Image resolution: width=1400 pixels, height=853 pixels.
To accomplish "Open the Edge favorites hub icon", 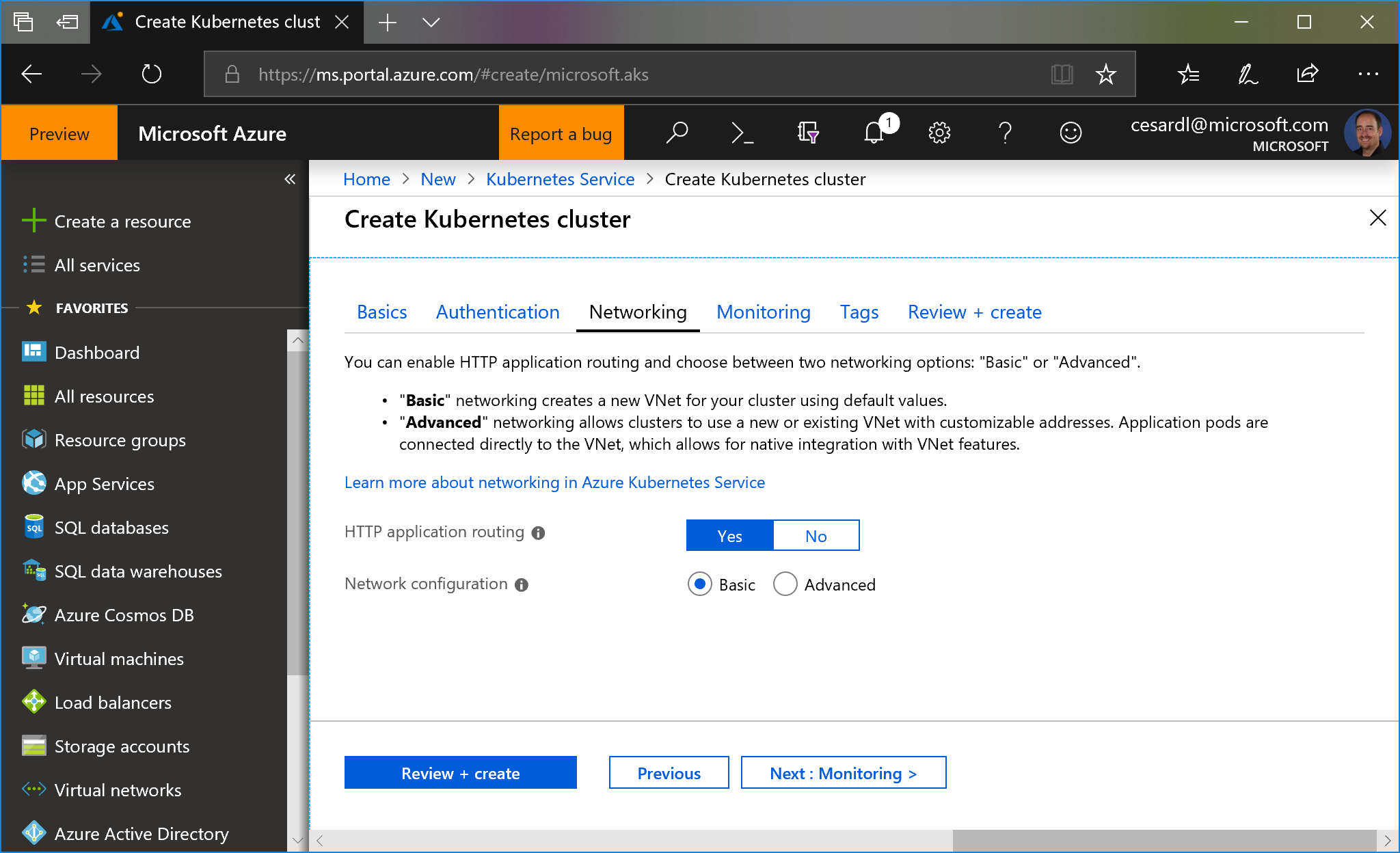I will [x=1189, y=74].
